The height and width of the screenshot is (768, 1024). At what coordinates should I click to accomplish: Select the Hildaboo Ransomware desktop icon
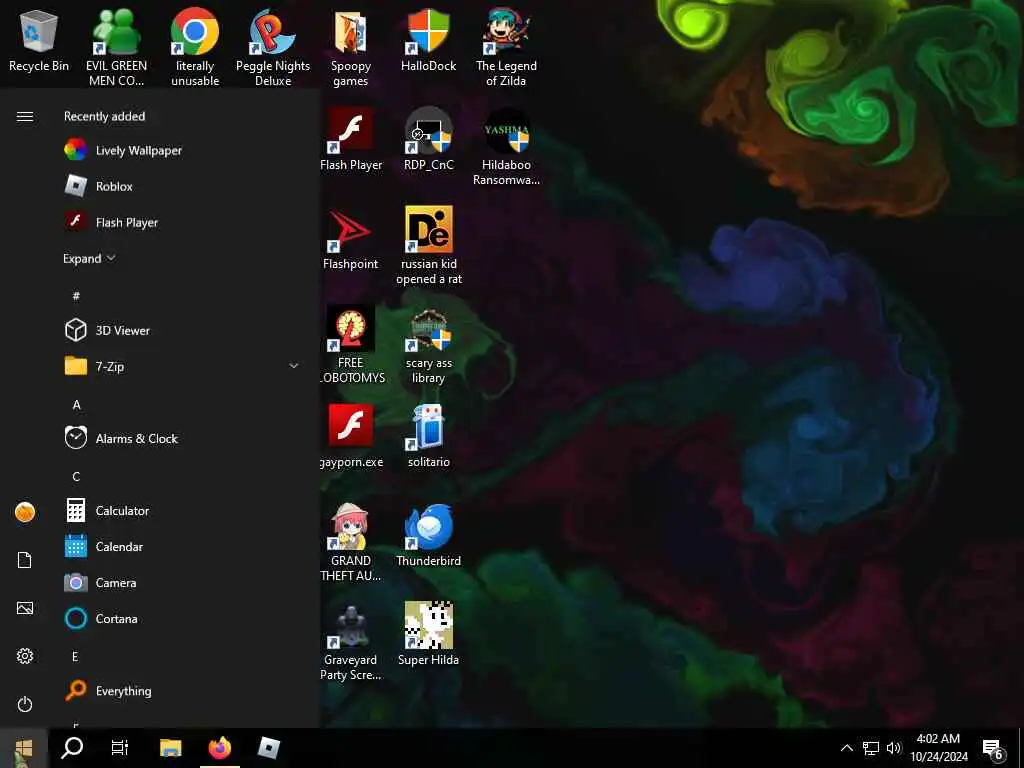[x=506, y=146]
